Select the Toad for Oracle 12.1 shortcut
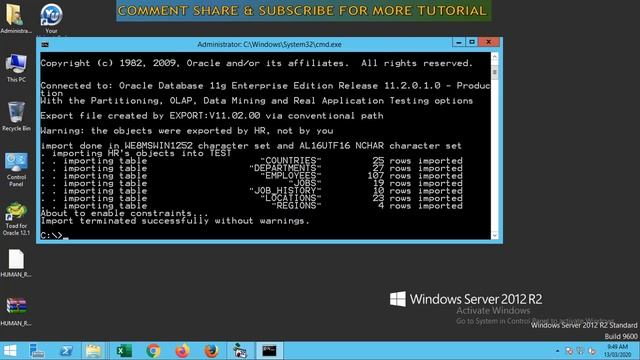Viewport: 640px width, 360px height. tap(16, 218)
